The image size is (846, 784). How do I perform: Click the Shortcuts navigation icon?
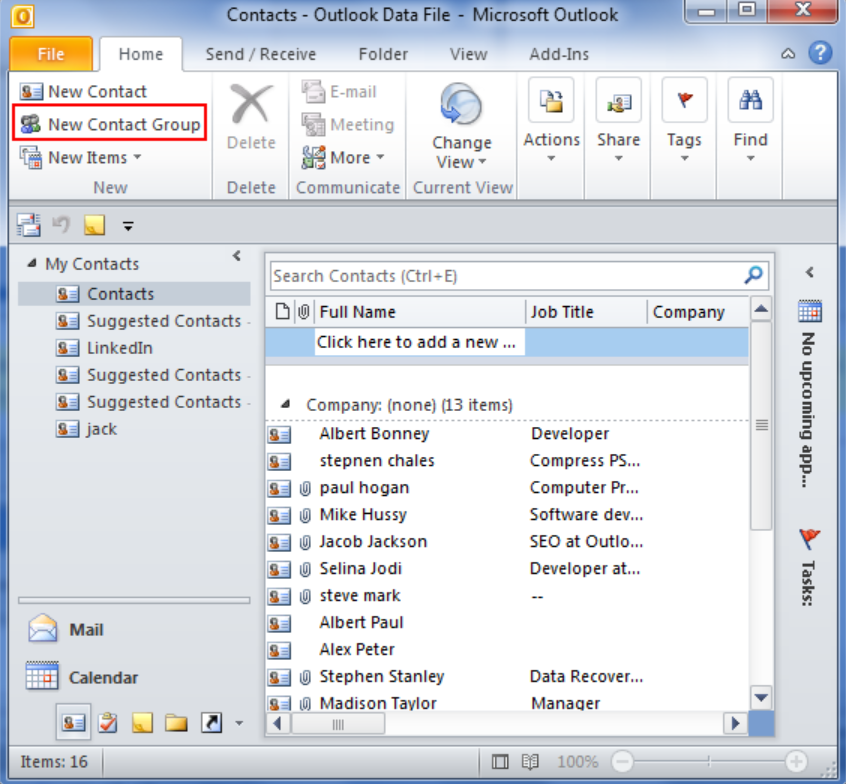(x=211, y=722)
